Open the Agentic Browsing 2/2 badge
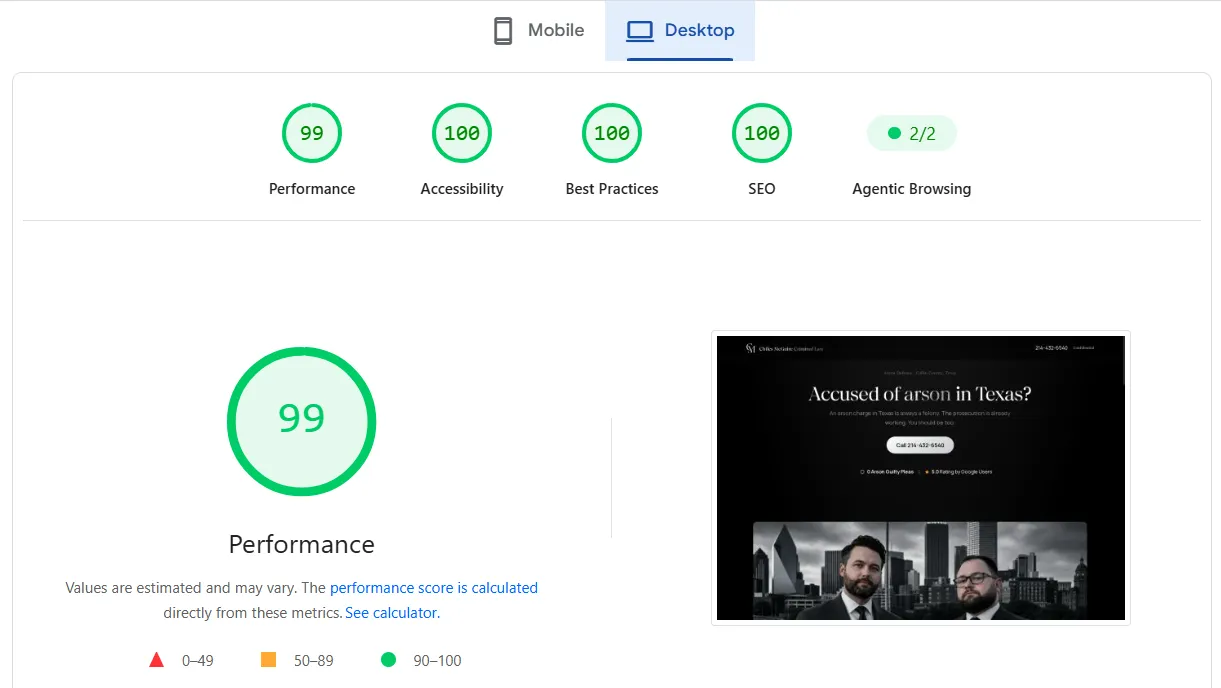 pos(912,133)
